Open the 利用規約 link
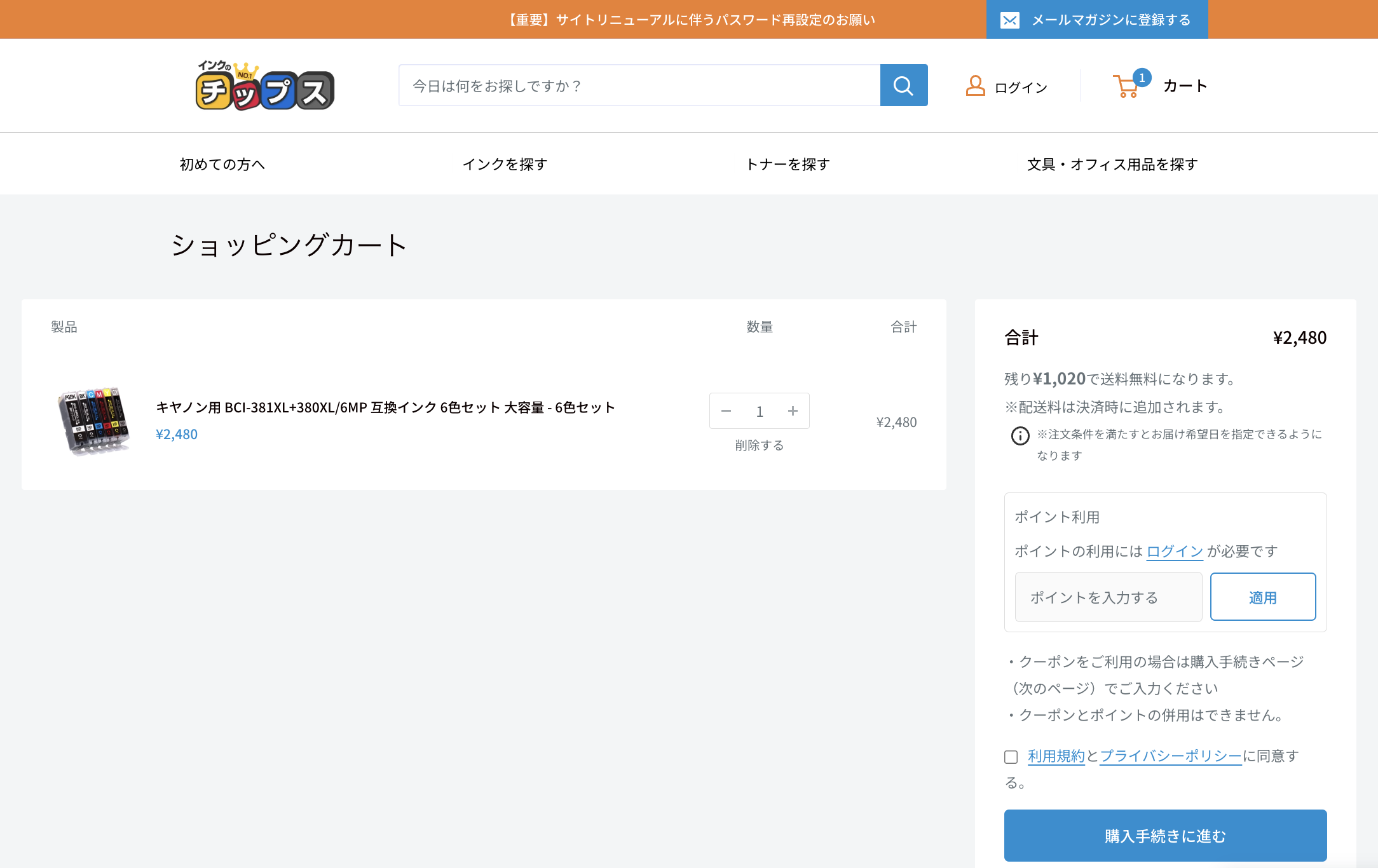 click(x=1056, y=756)
